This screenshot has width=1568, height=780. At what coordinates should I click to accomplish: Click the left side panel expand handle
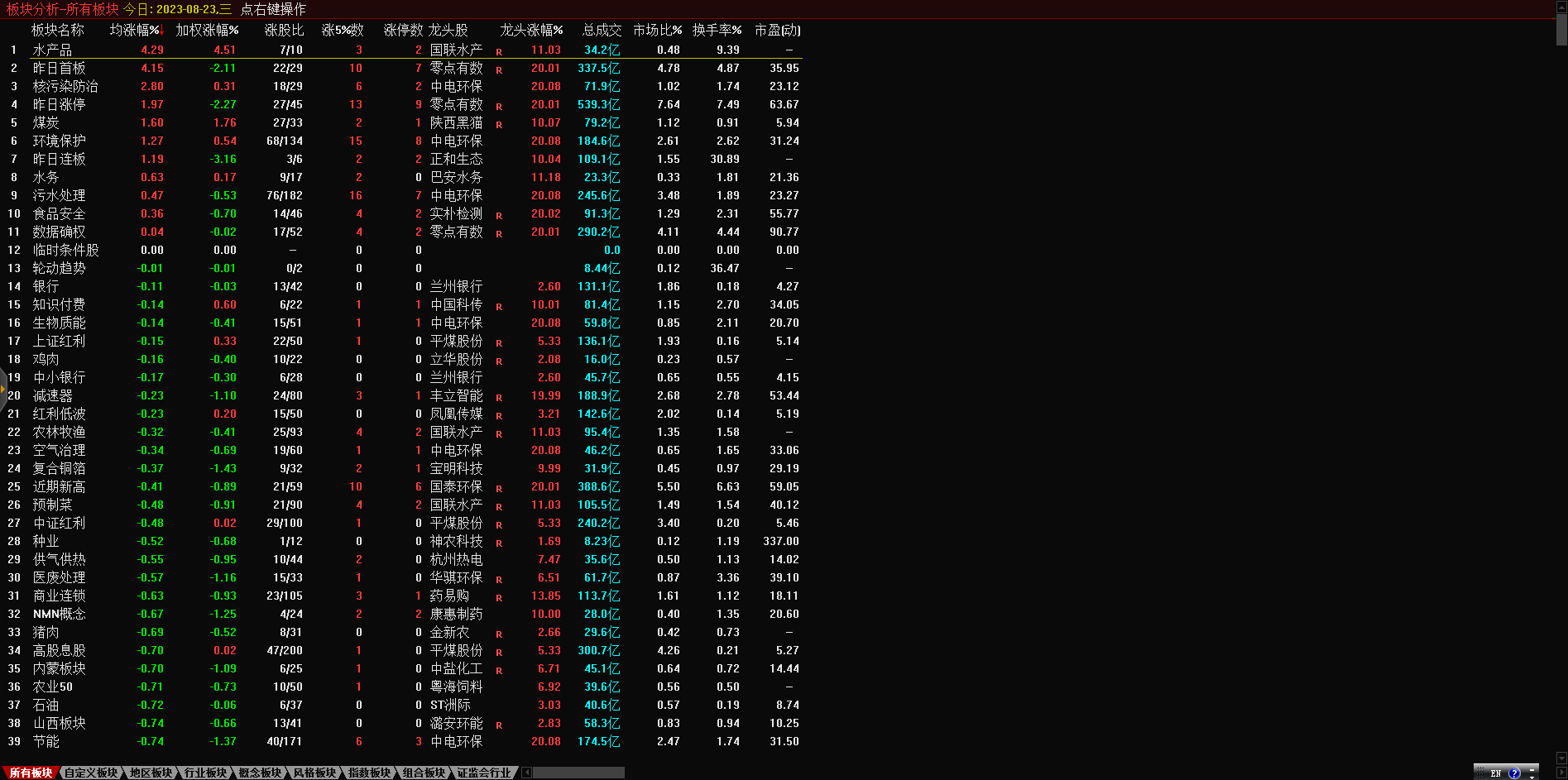point(3,387)
